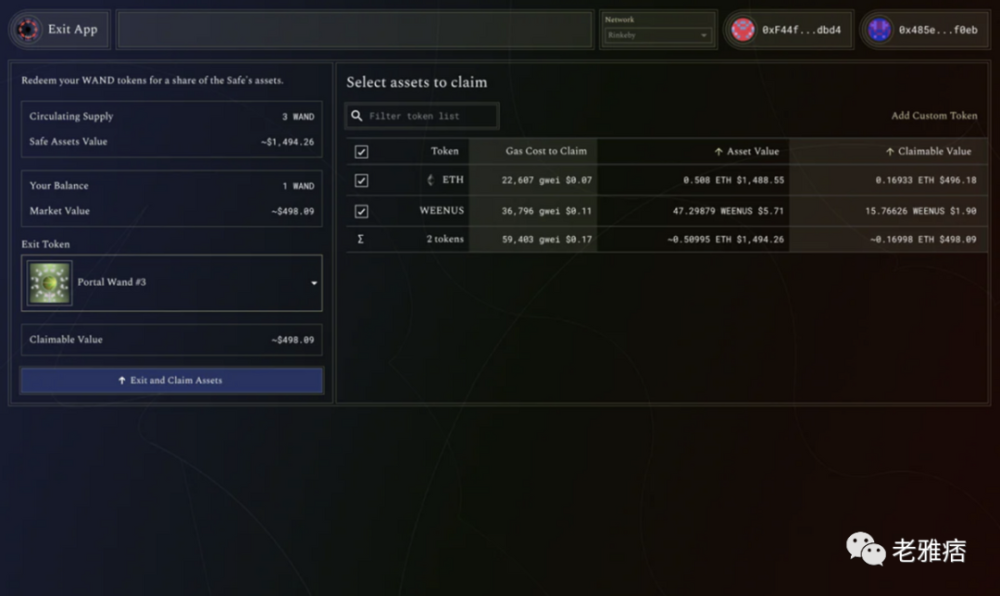Click WEENUS gas cost '36,796 gwei $0.11'
The width and height of the screenshot is (1000, 596).
click(x=547, y=211)
